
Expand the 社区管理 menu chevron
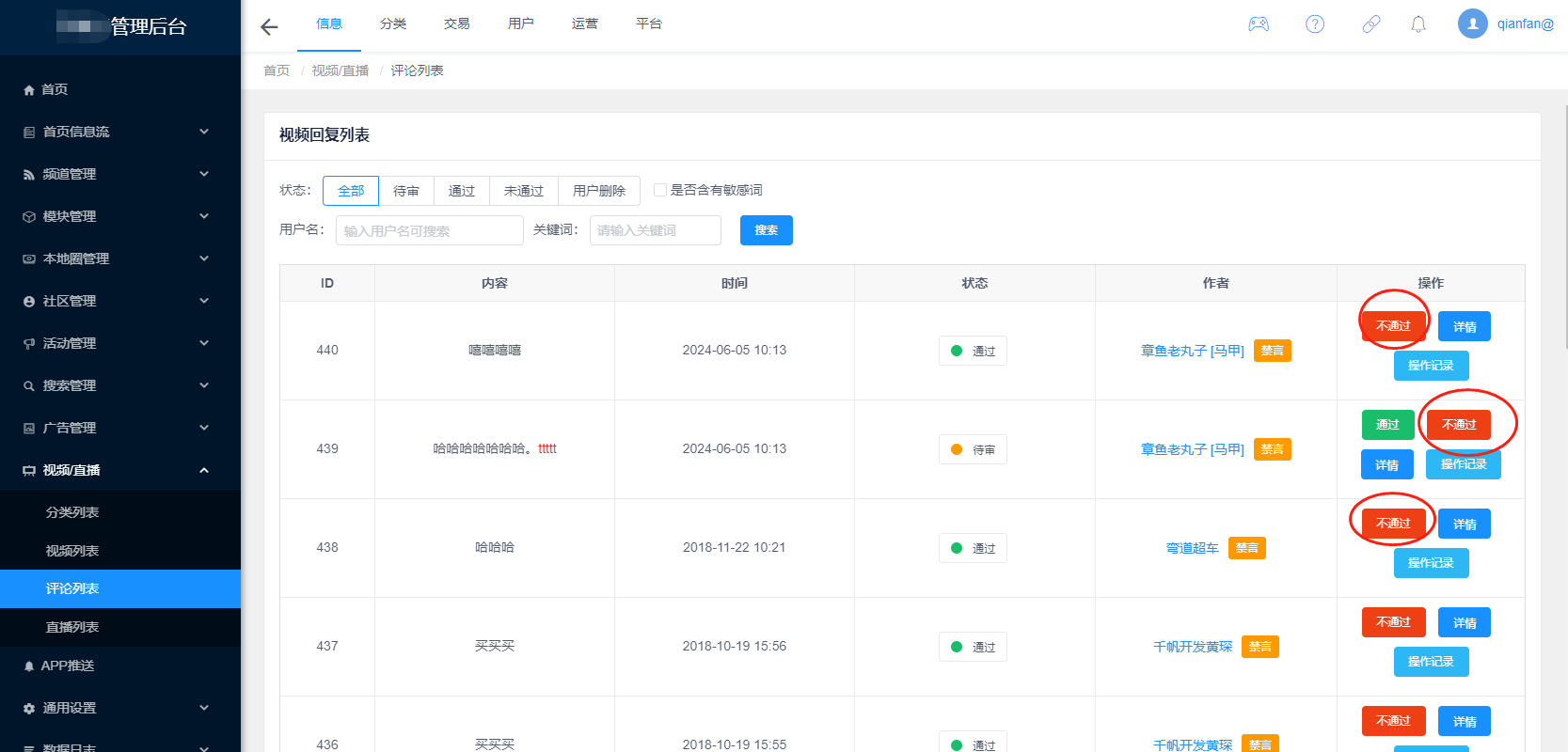[x=204, y=301]
